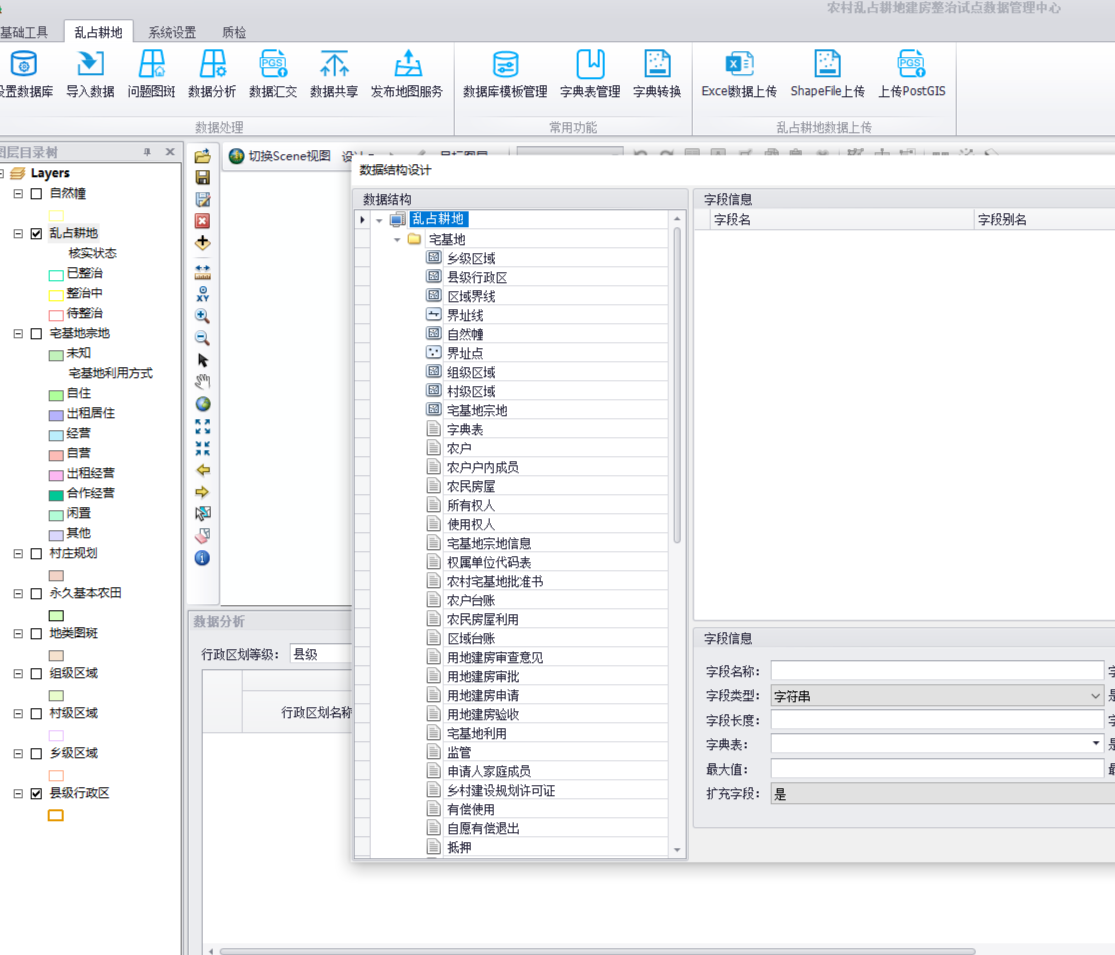
Task: Close the 图层目录树 panel
Action: tap(170, 151)
